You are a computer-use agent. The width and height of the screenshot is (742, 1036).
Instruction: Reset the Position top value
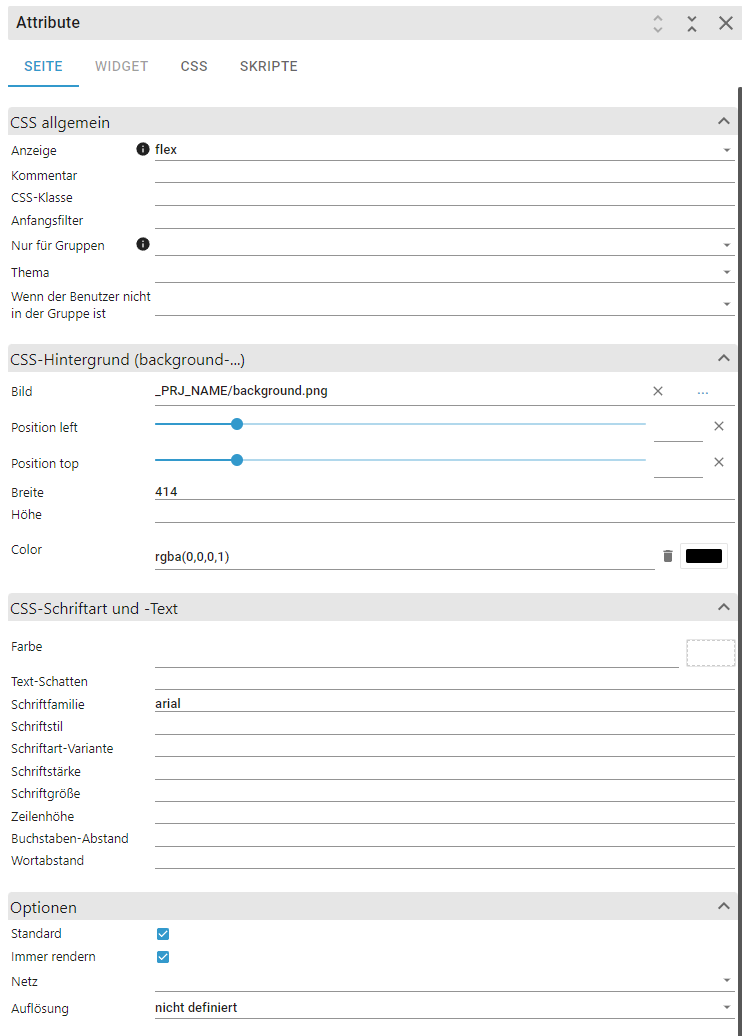click(718, 462)
